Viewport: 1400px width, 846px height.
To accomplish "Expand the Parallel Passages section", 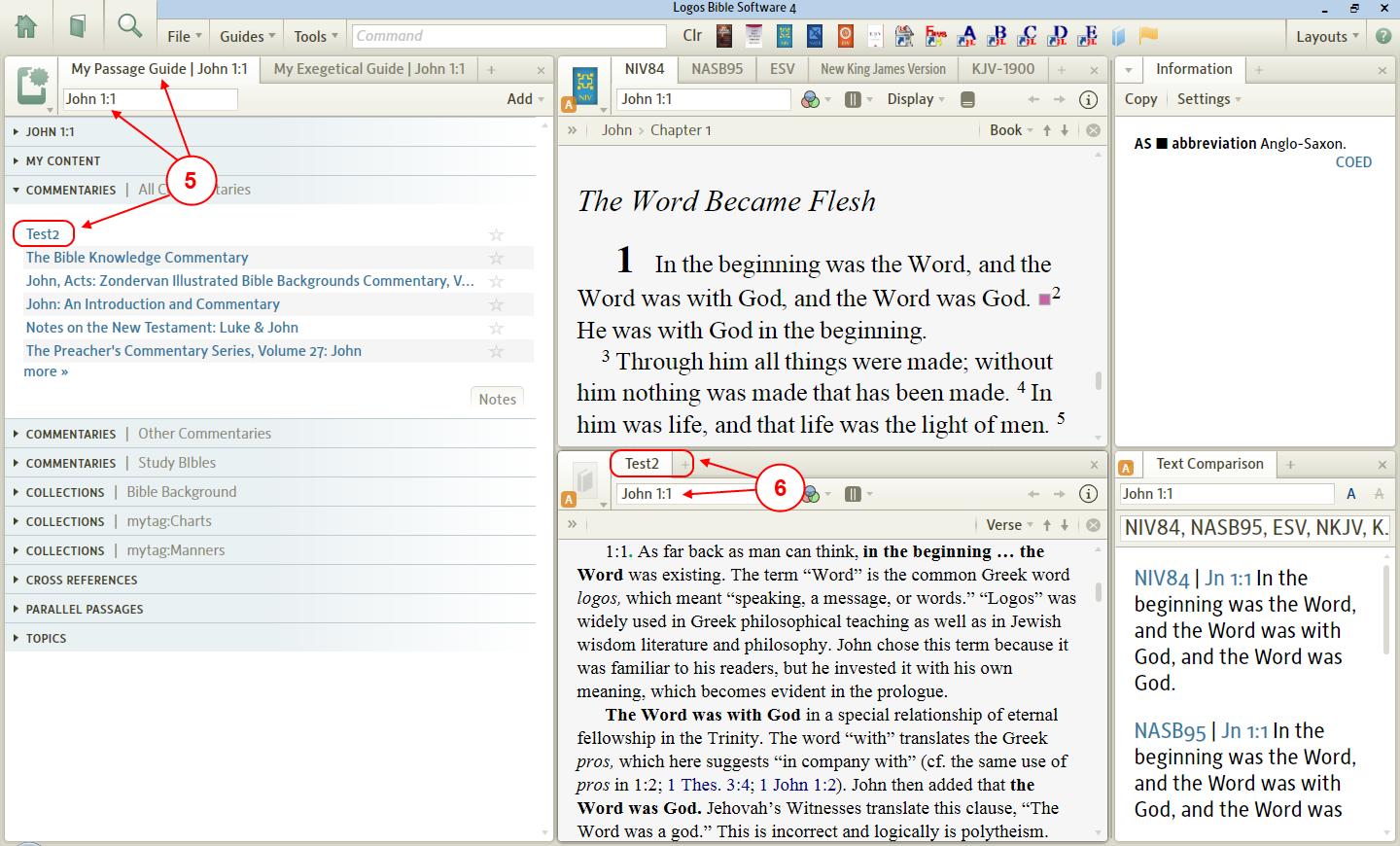I will pos(85,610).
